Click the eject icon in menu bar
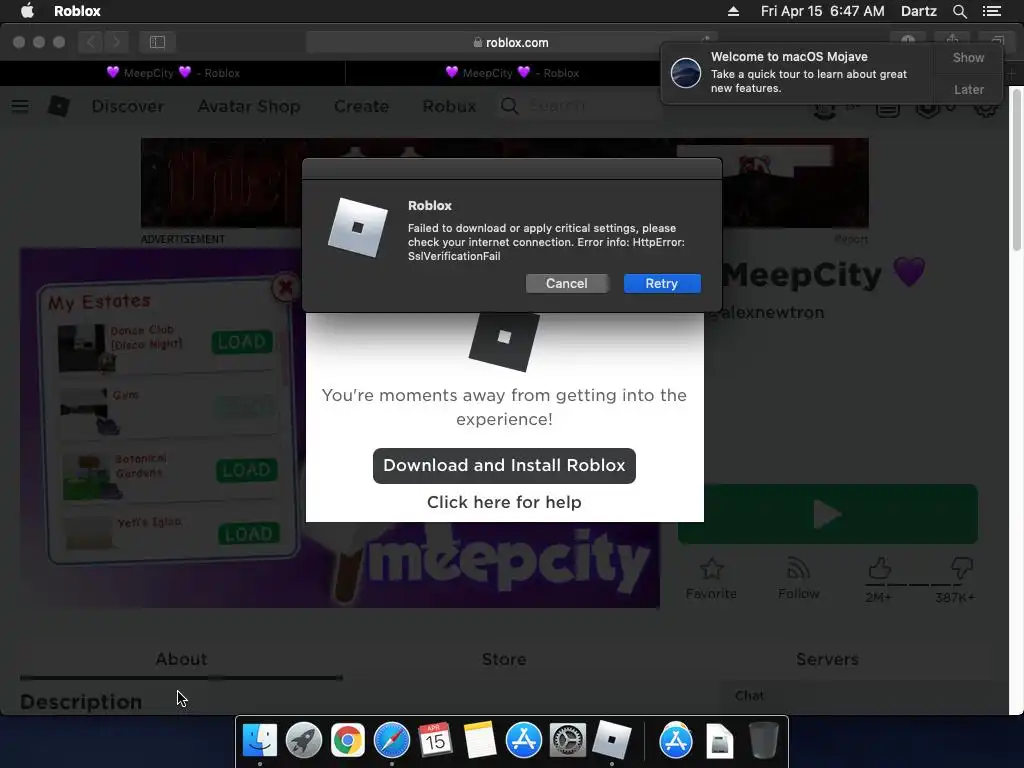 click(733, 11)
